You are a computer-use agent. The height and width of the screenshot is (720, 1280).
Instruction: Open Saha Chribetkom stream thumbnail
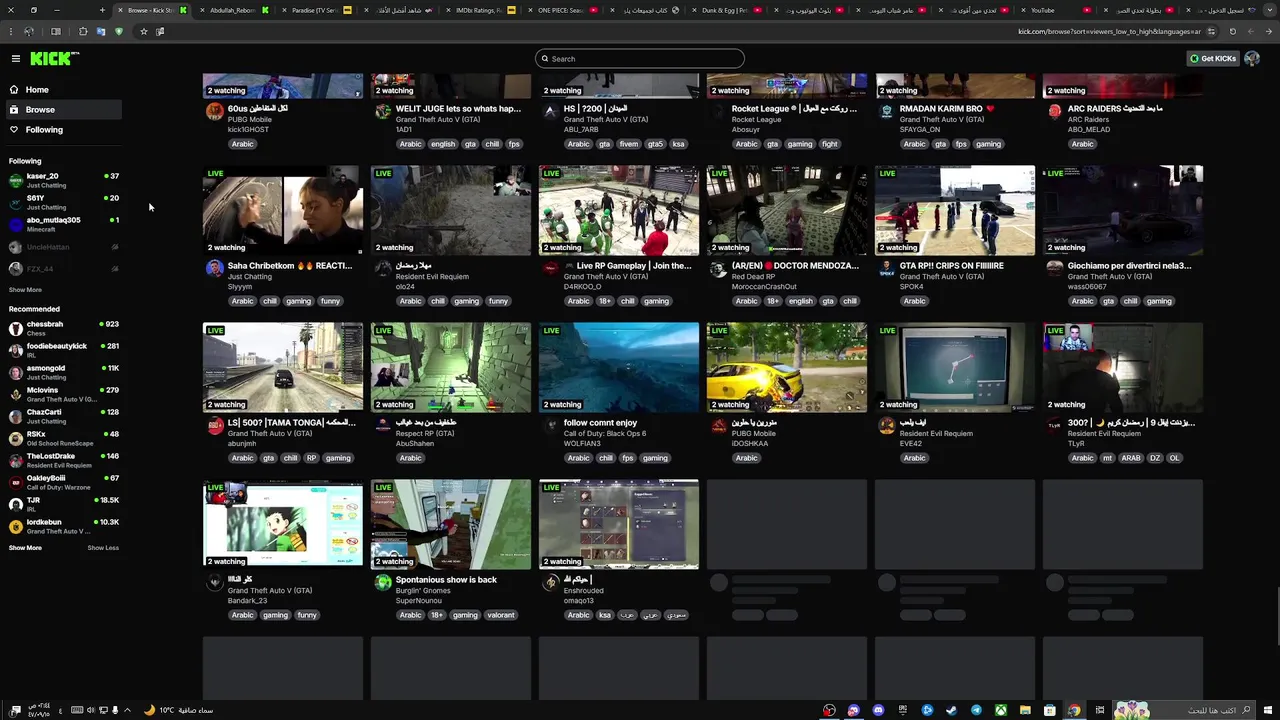click(x=283, y=211)
